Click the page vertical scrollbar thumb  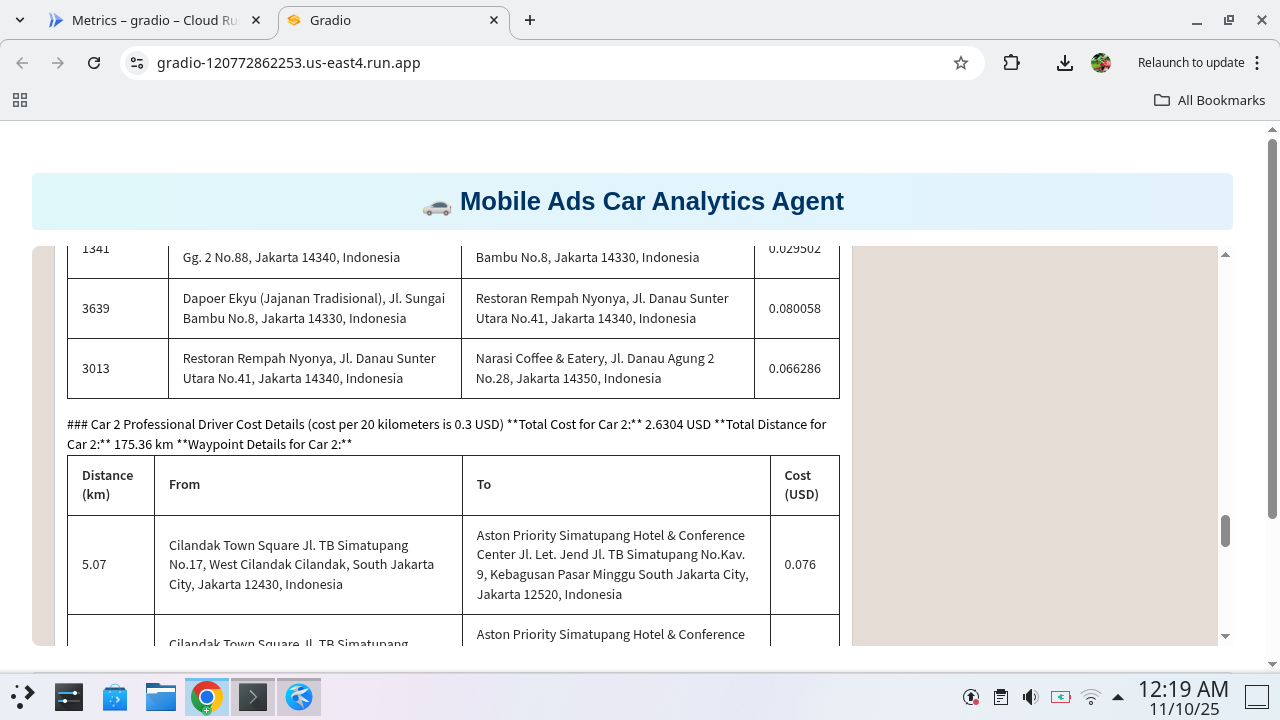click(1273, 329)
